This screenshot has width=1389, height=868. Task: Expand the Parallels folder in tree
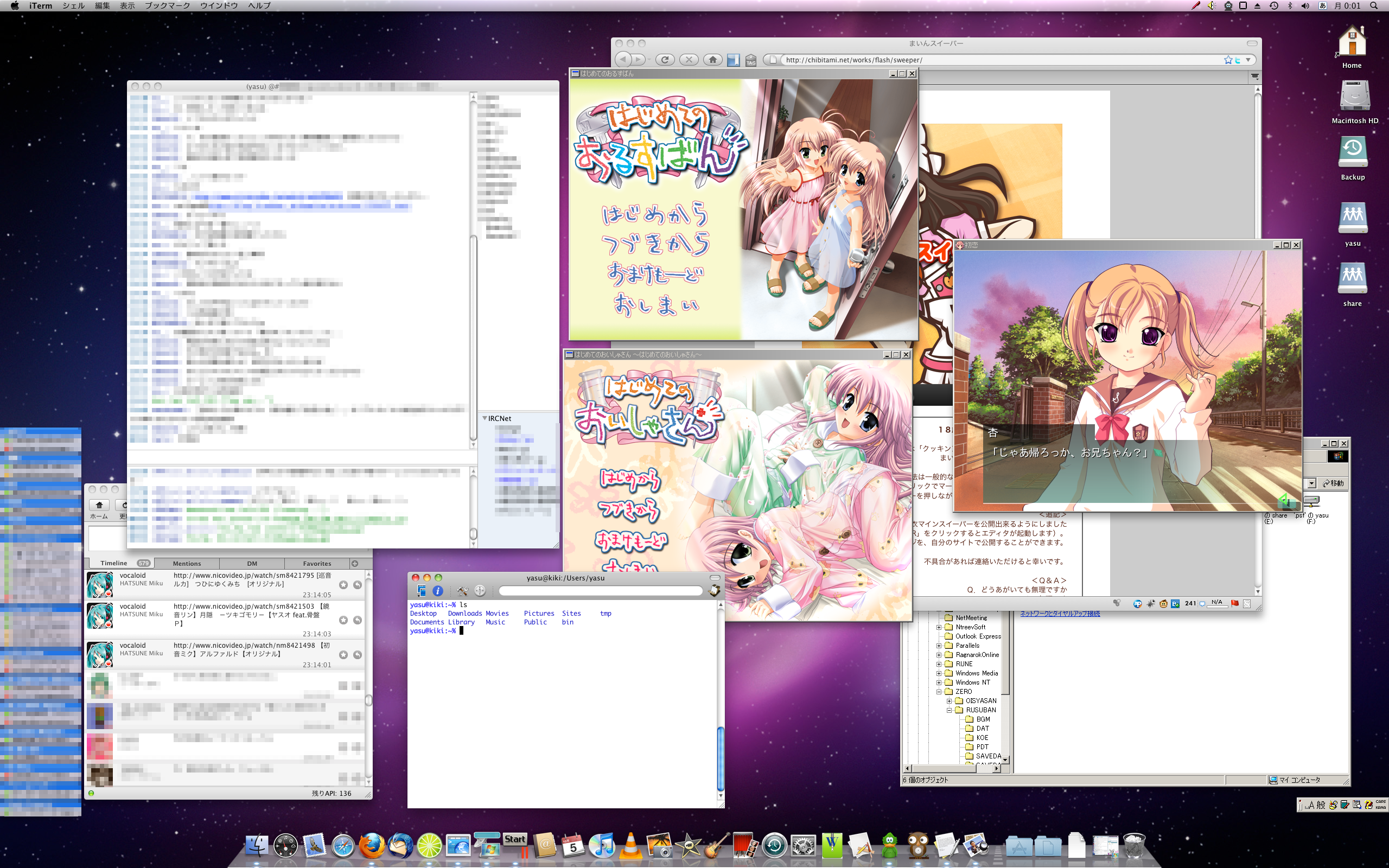pos(939,645)
